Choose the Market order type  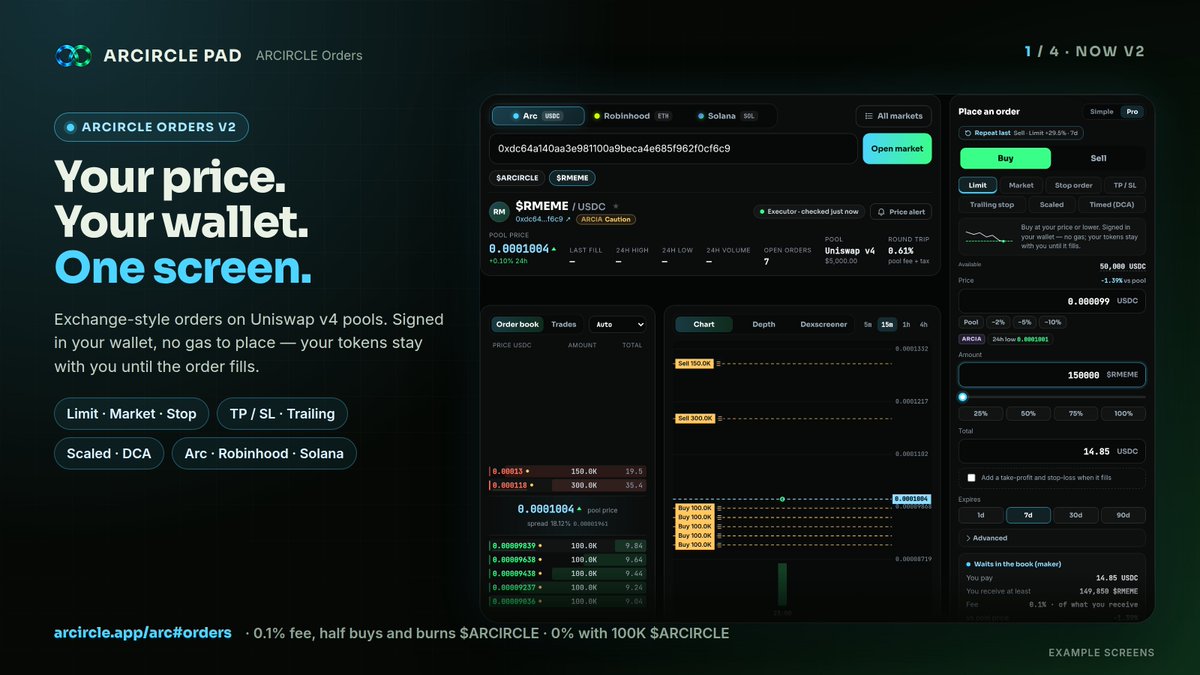click(1021, 185)
